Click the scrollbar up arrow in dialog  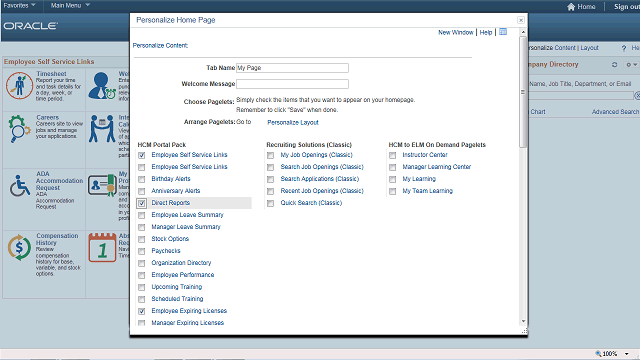[x=523, y=32]
